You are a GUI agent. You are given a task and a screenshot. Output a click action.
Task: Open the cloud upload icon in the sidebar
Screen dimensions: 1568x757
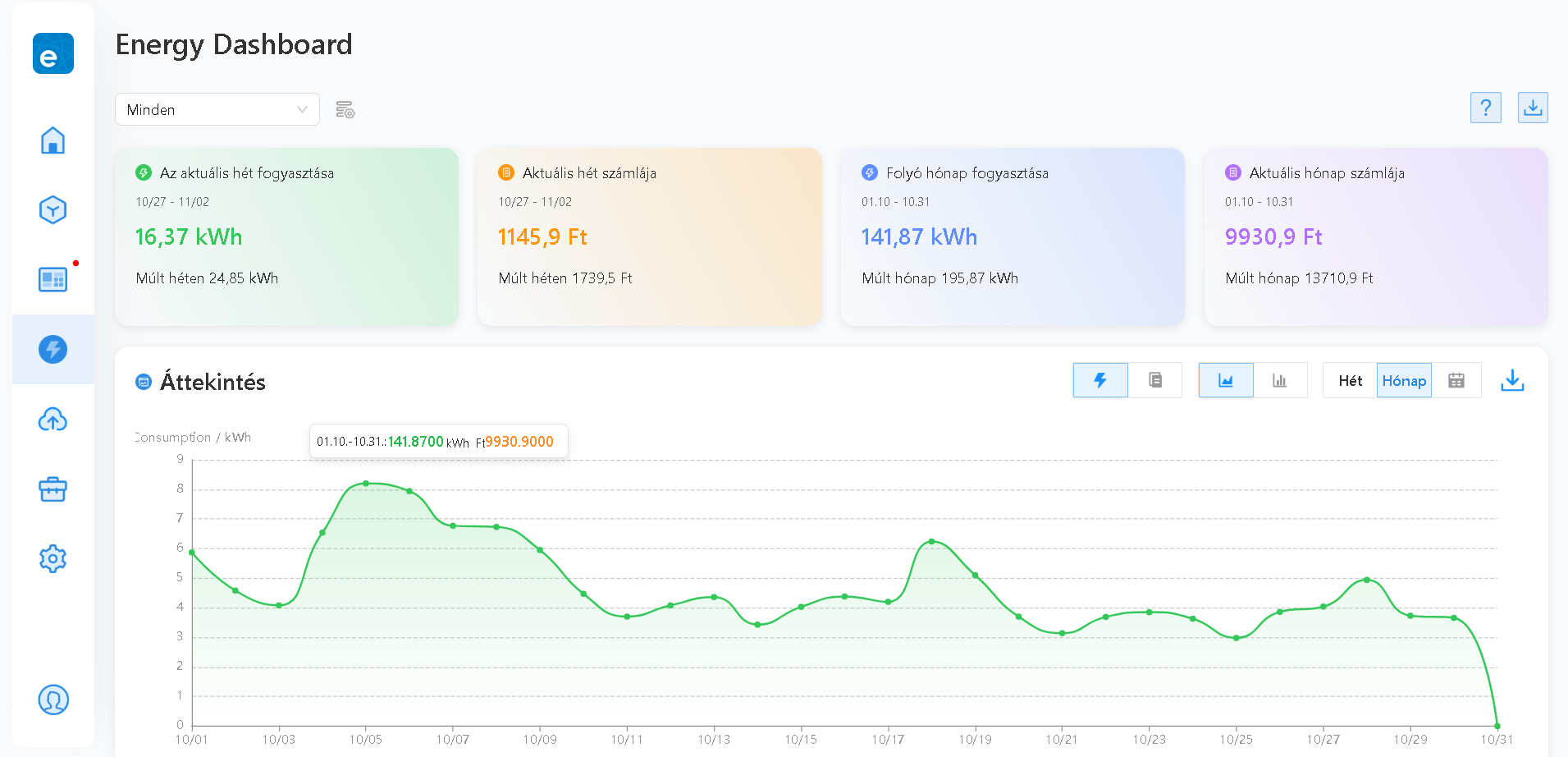click(53, 420)
